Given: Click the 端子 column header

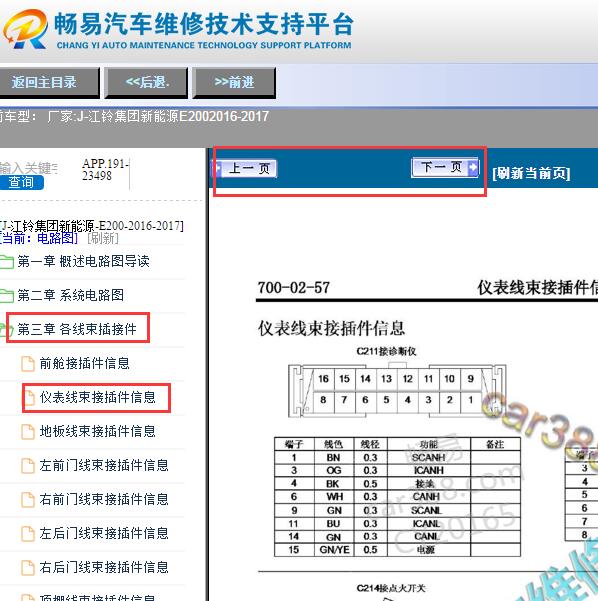Looking at the screenshot, I should [x=294, y=444].
